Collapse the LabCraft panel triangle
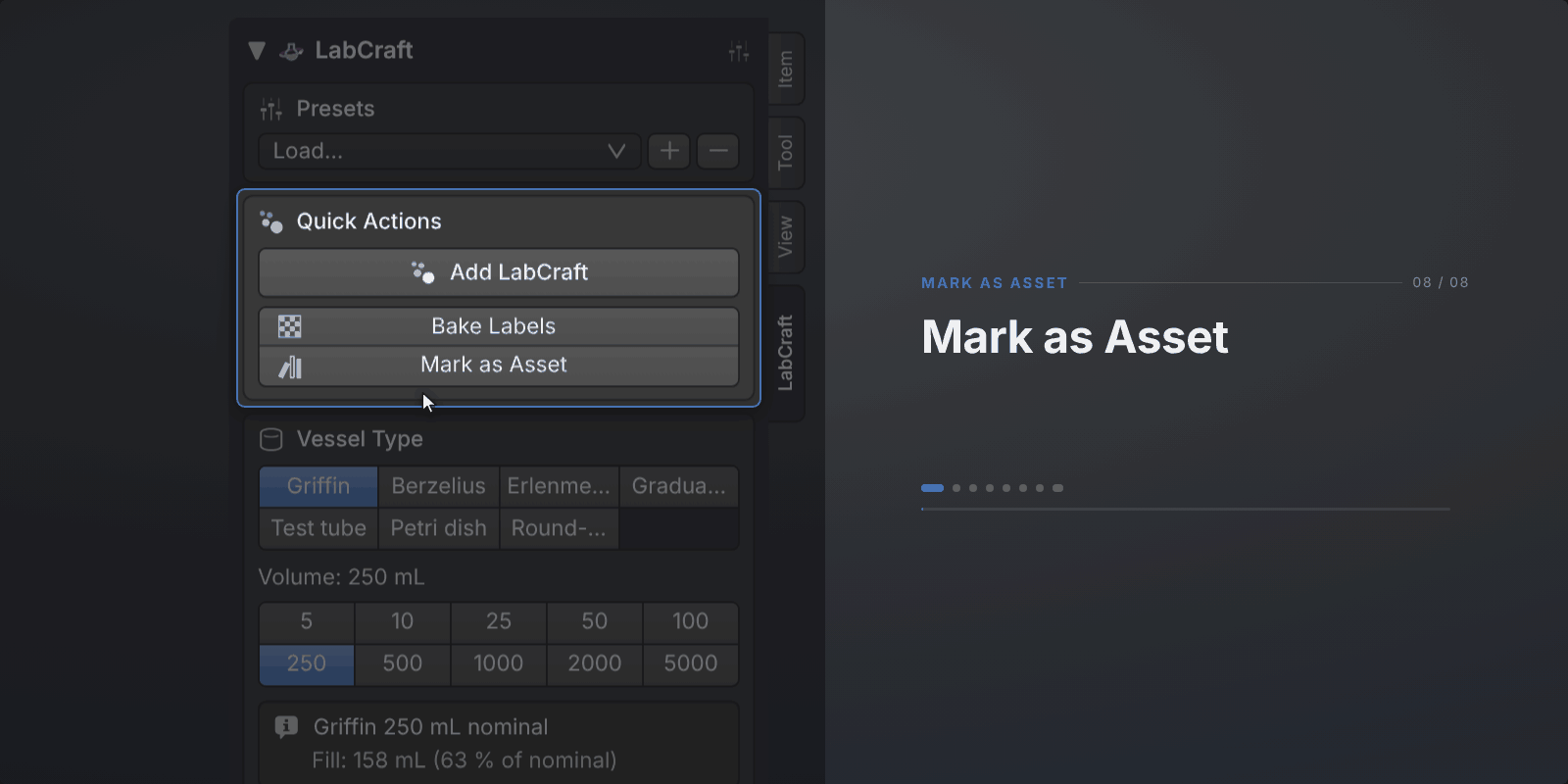This screenshot has height=784, width=1568. [x=257, y=51]
